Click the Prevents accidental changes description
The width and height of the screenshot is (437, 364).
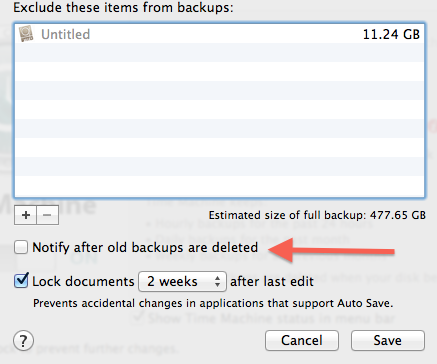pyautogui.click(x=213, y=303)
